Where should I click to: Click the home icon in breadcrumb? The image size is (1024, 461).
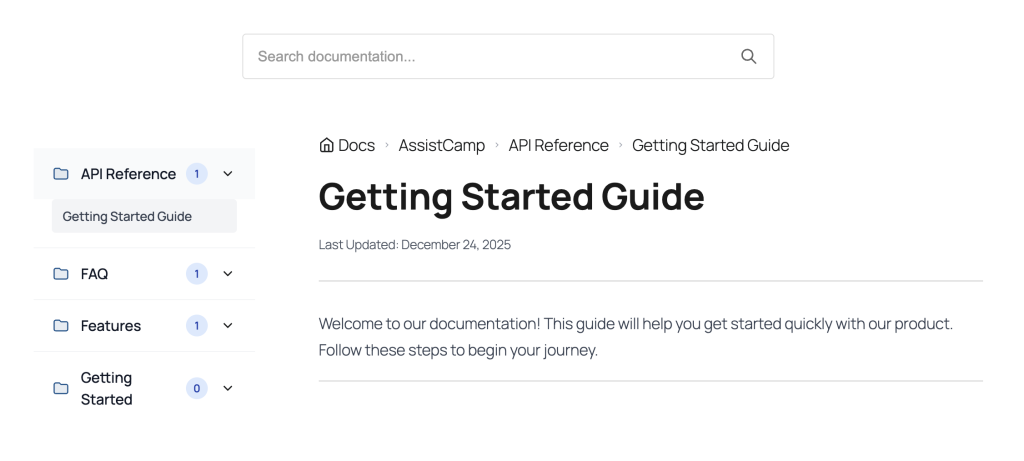pos(326,146)
